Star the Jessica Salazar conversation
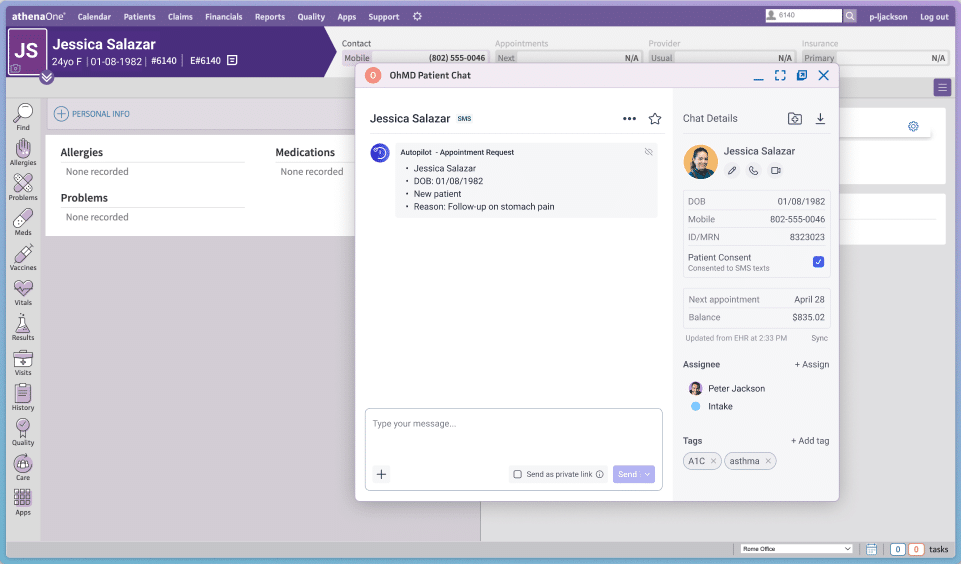Image resolution: width=961 pixels, height=564 pixels. pos(655,119)
